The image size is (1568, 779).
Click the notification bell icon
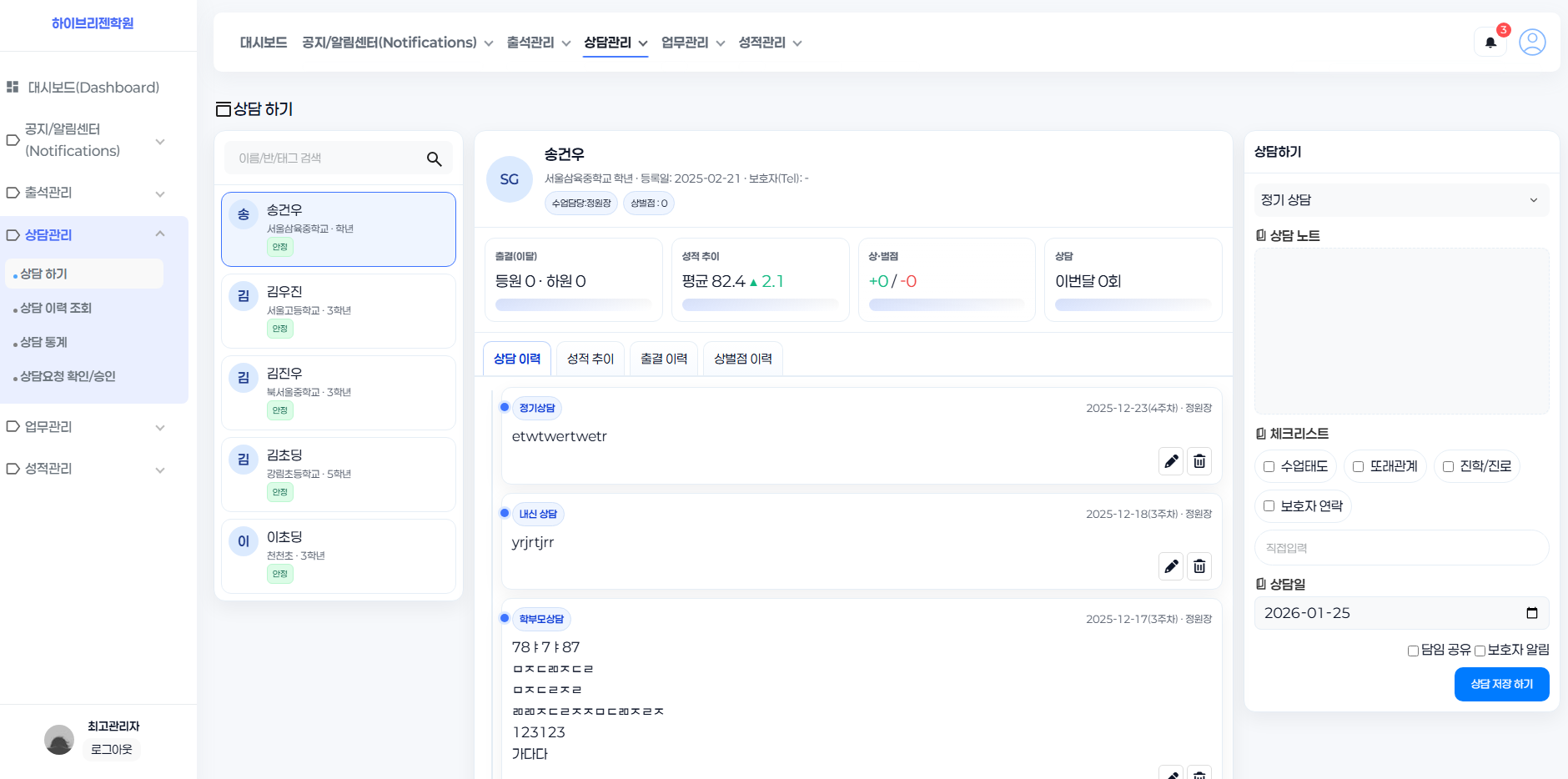(x=1490, y=43)
